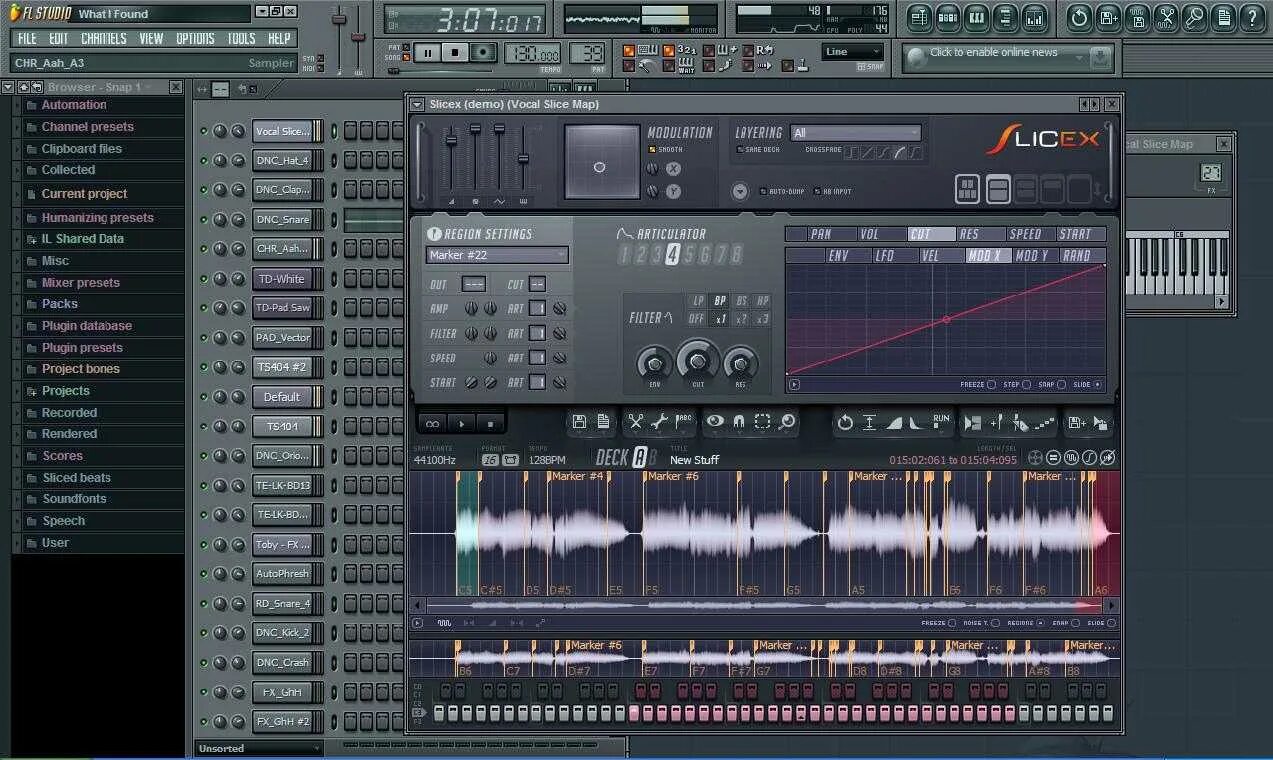Toggle the Smooth modulation checkbox
The width and height of the screenshot is (1273, 760).
[x=651, y=150]
